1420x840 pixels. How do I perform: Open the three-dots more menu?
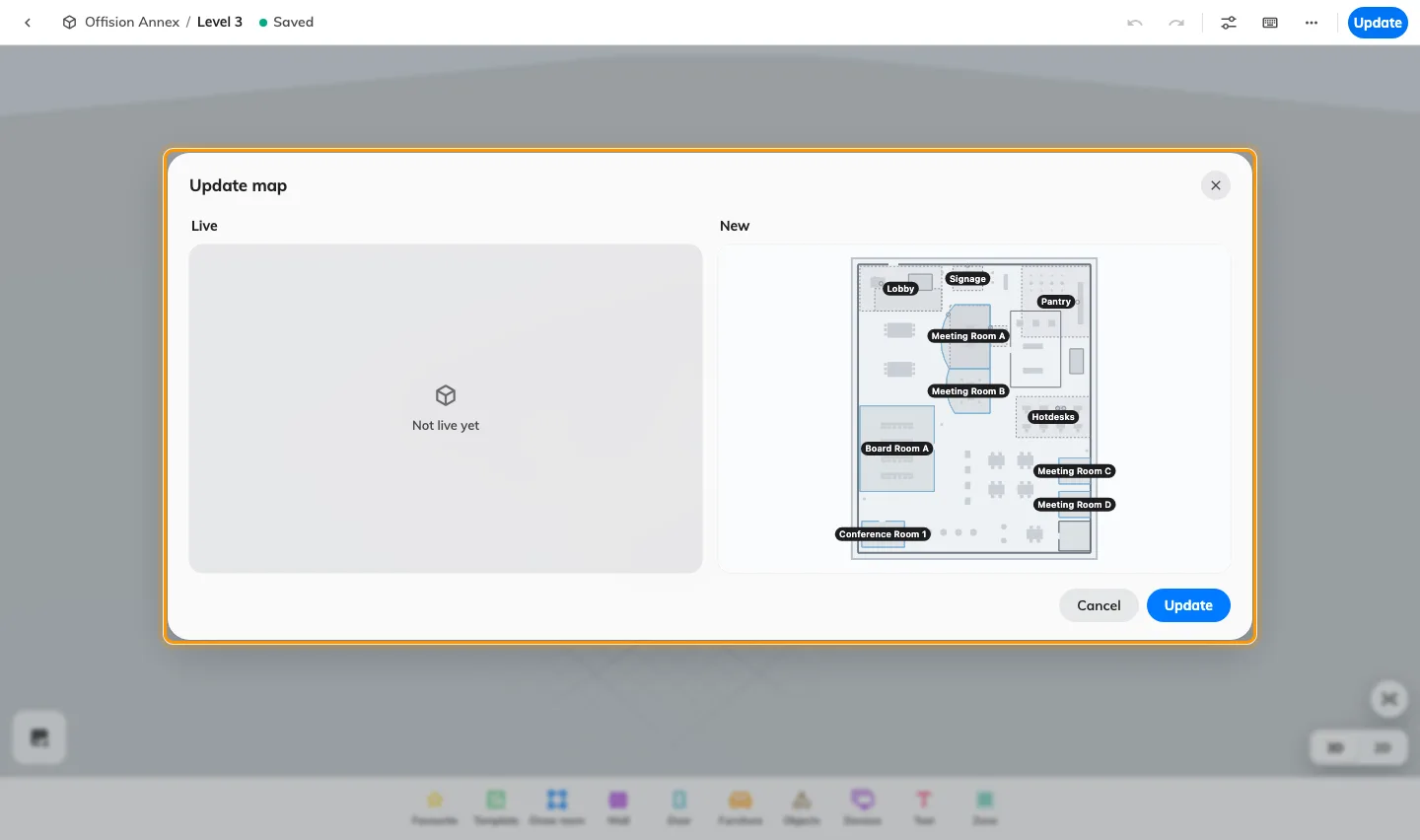pyautogui.click(x=1312, y=23)
